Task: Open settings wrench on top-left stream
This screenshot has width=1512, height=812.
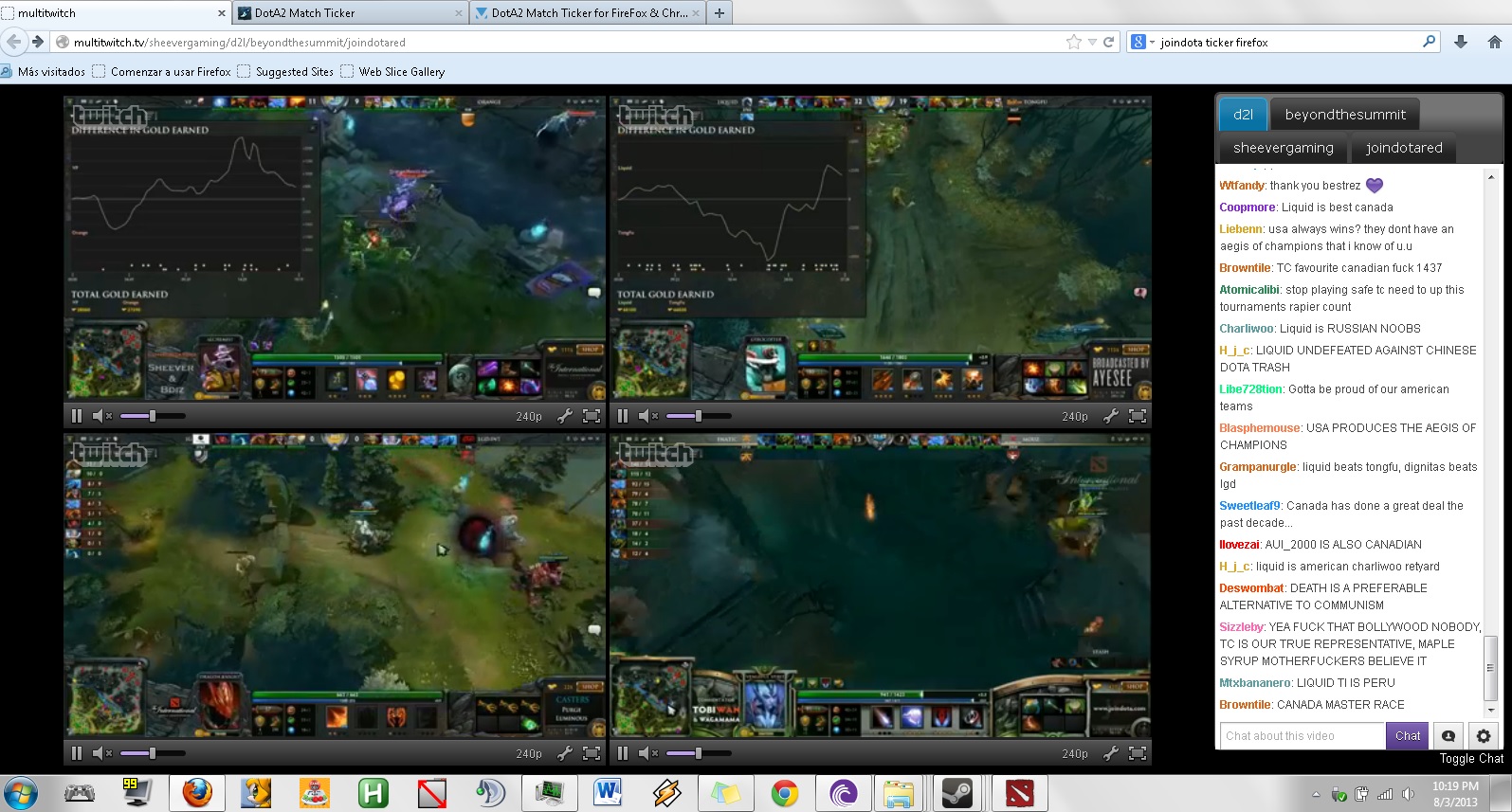Action: (x=565, y=416)
